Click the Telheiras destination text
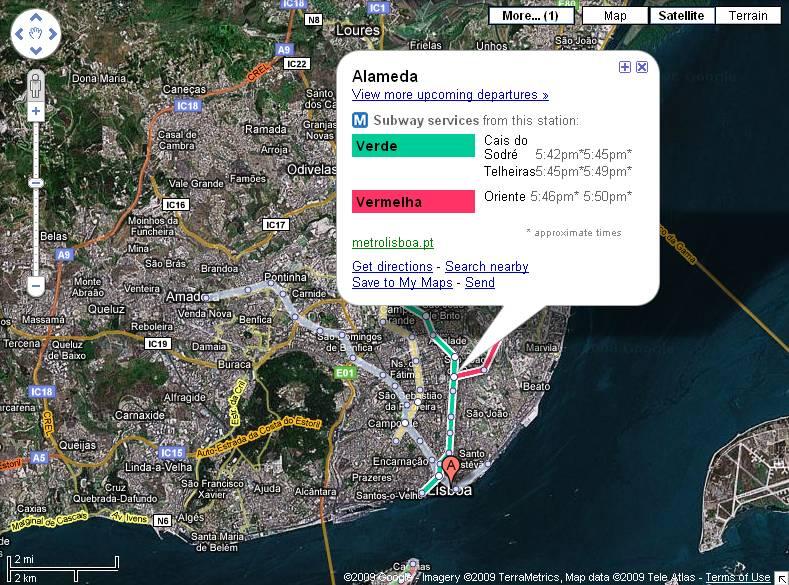This screenshot has width=789, height=585. [509, 172]
